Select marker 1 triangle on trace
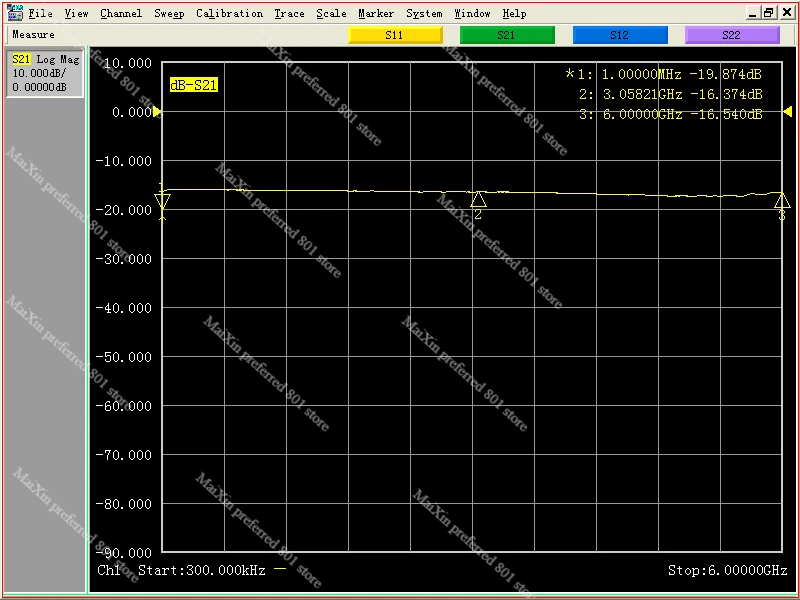The height and width of the screenshot is (600, 800). pyautogui.click(x=162, y=201)
